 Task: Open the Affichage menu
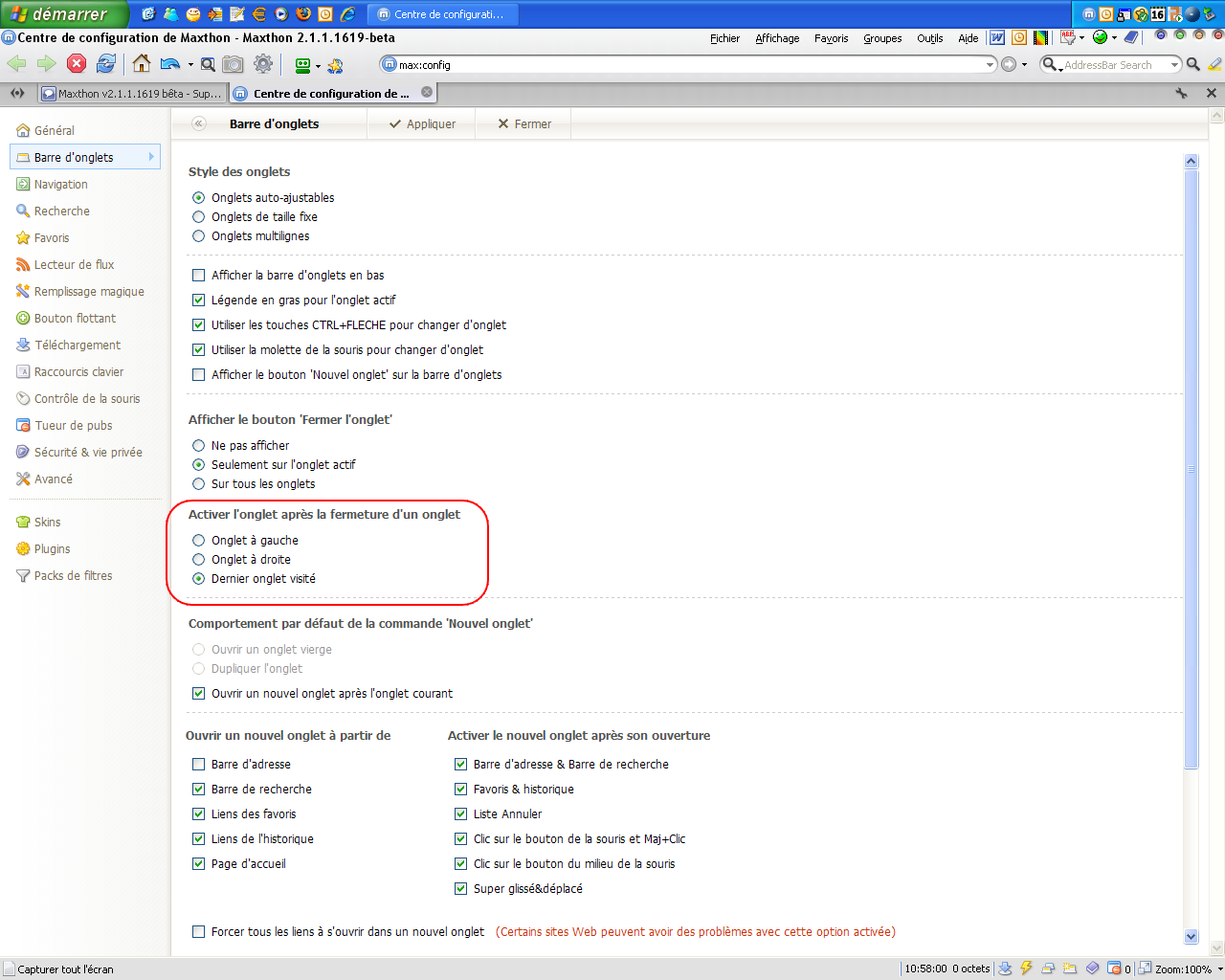777,38
